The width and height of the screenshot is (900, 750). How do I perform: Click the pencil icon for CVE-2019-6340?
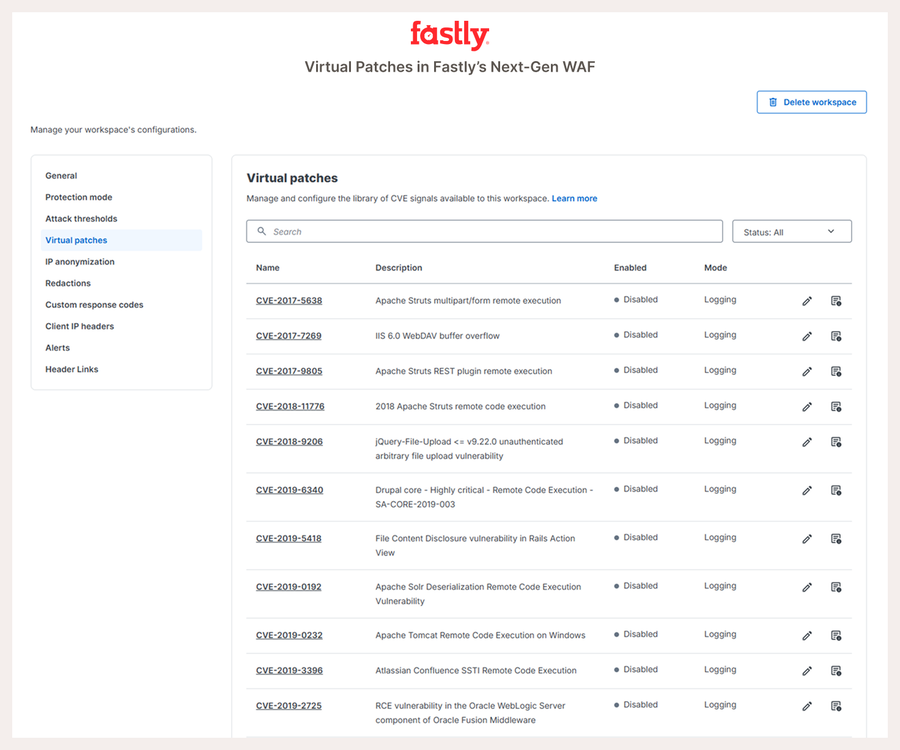pos(807,490)
